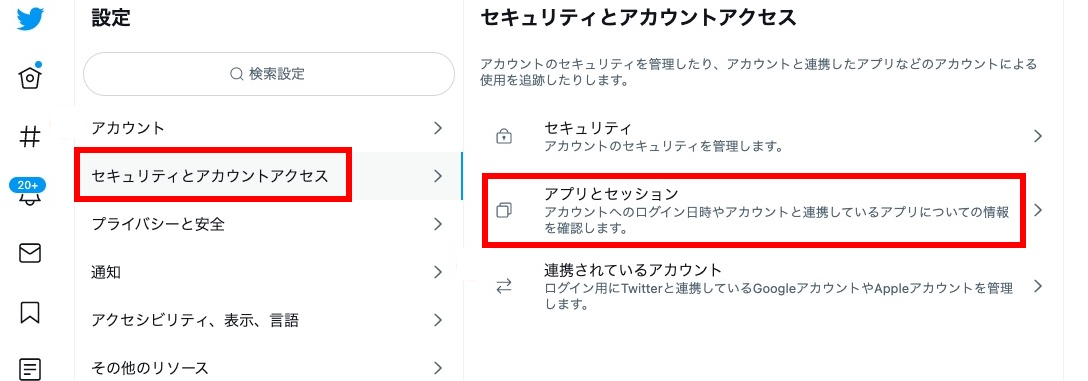1088x381 pixels.
Task: Open アプリとセッション settings link
Action: 763,210
